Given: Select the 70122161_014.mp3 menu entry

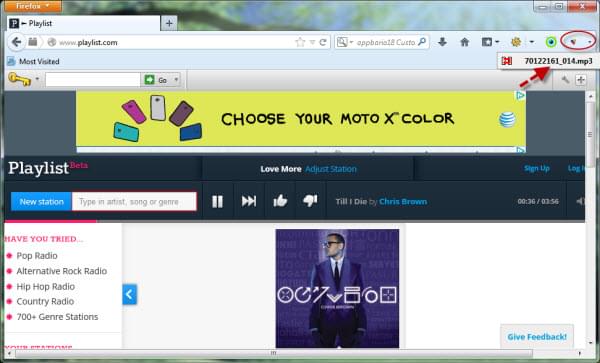Looking at the screenshot, I should [x=548, y=61].
